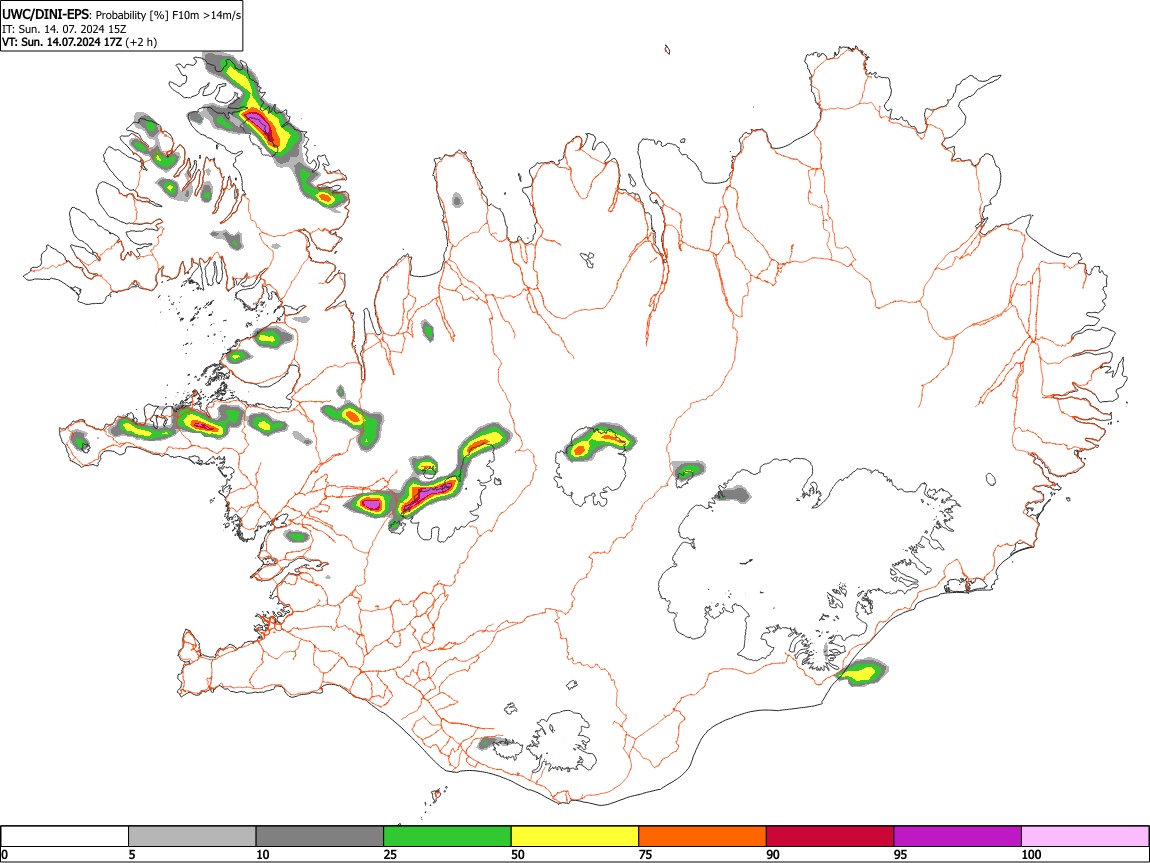This screenshot has width=1150, height=863.
Task: Click the '(+2 h)' forecast offset text
Action: tap(142, 43)
